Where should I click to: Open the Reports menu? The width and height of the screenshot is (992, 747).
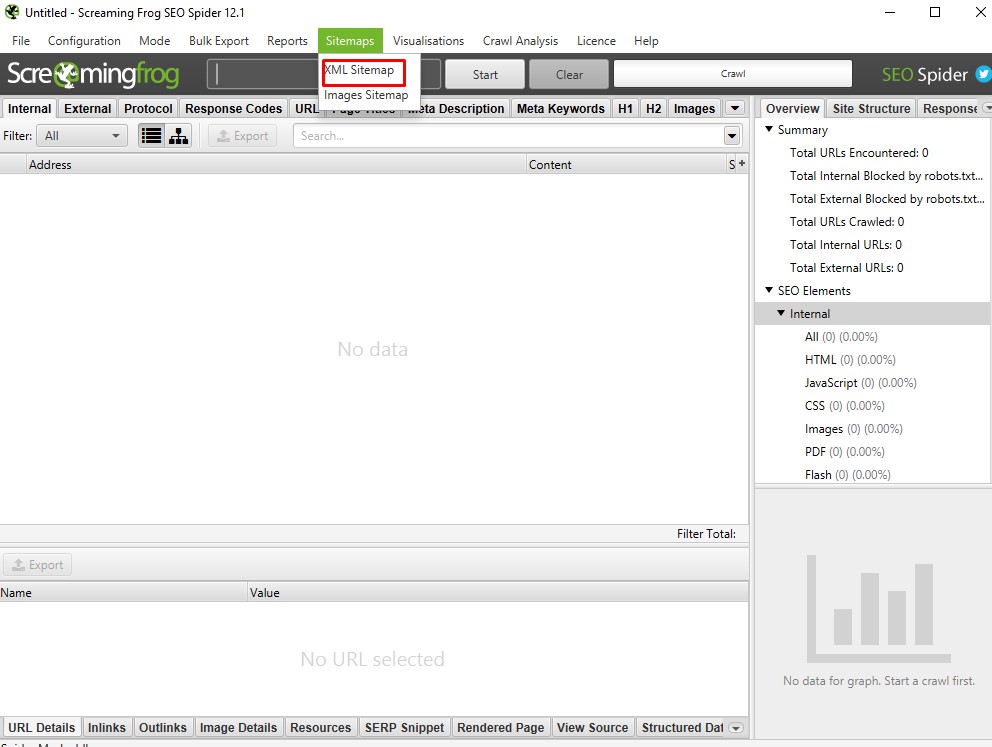pyautogui.click(x=287, y=40)
